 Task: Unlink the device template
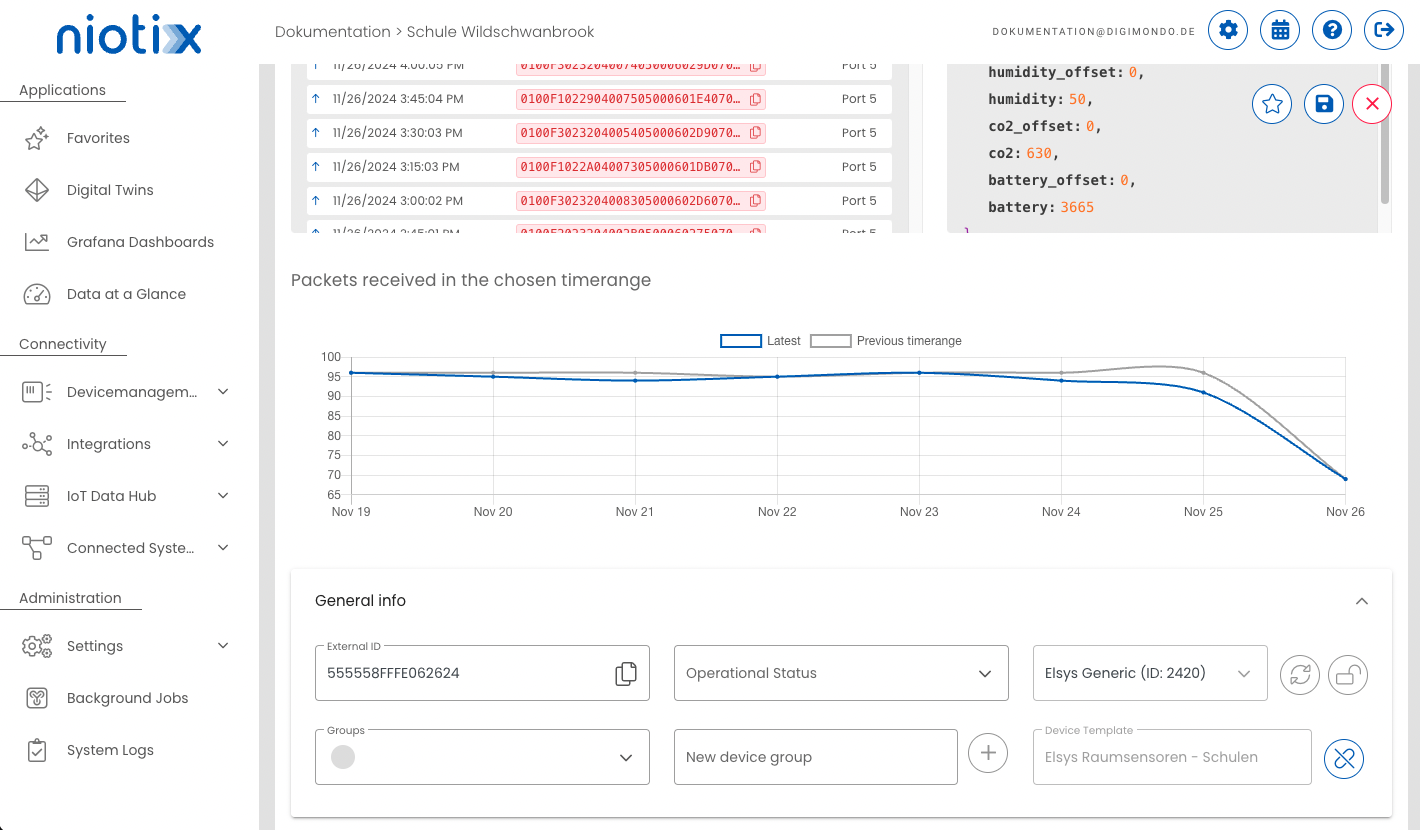pos(1344,758)
